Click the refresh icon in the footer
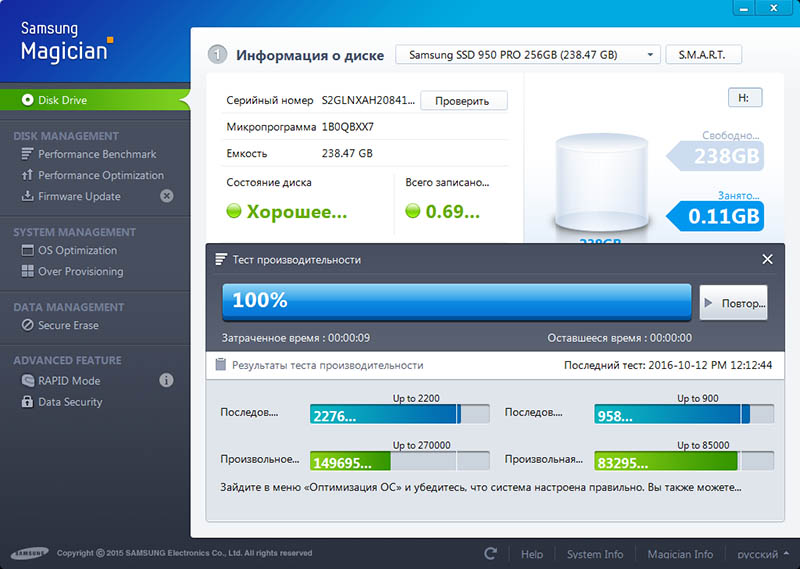Screen dimensions: 800x569 490,553
